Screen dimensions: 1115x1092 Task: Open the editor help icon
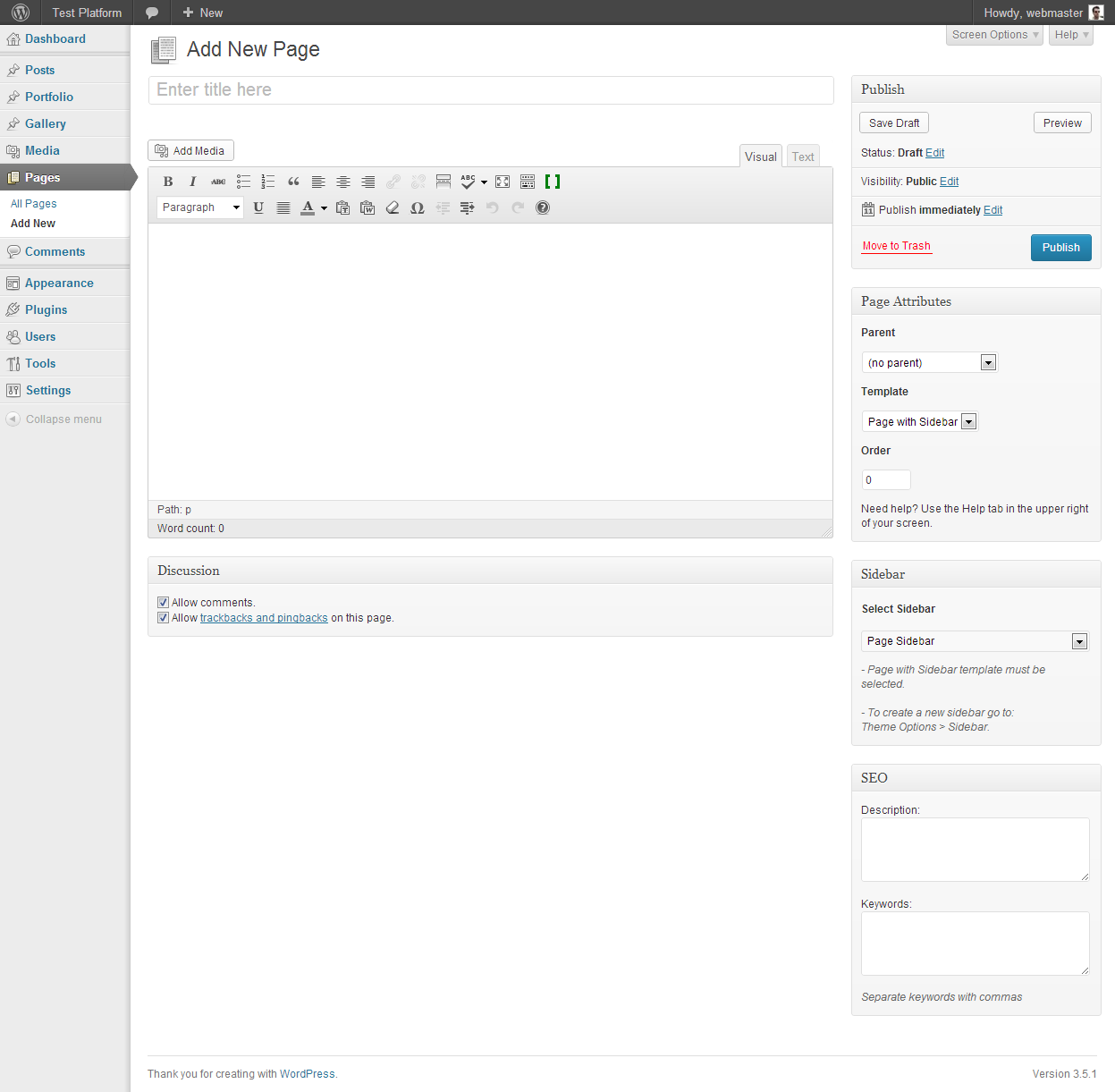pyautogui.click(x=543, y=207)
